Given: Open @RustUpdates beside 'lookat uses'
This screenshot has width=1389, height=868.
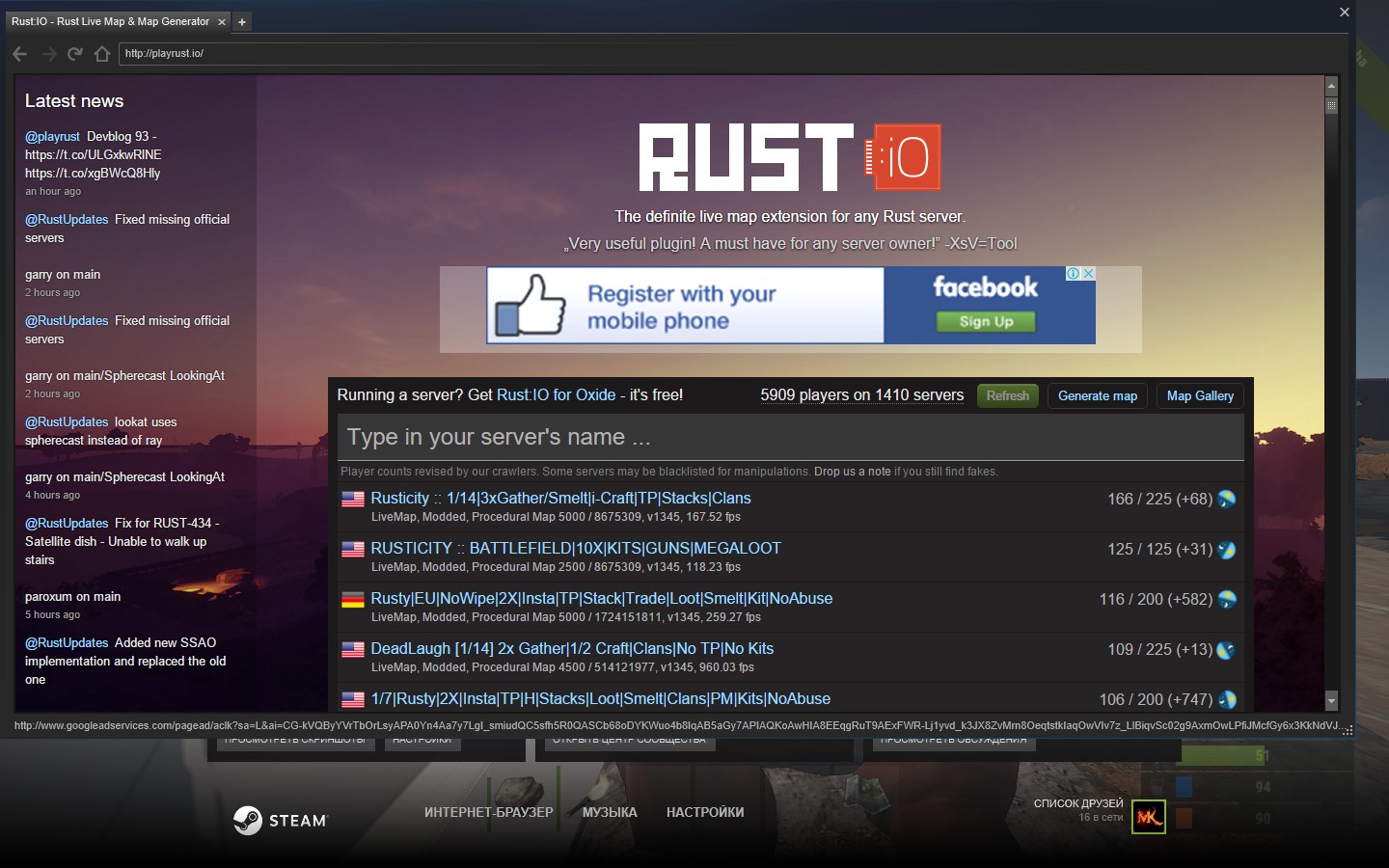Looking at the screenshot, I should (67, 421).
